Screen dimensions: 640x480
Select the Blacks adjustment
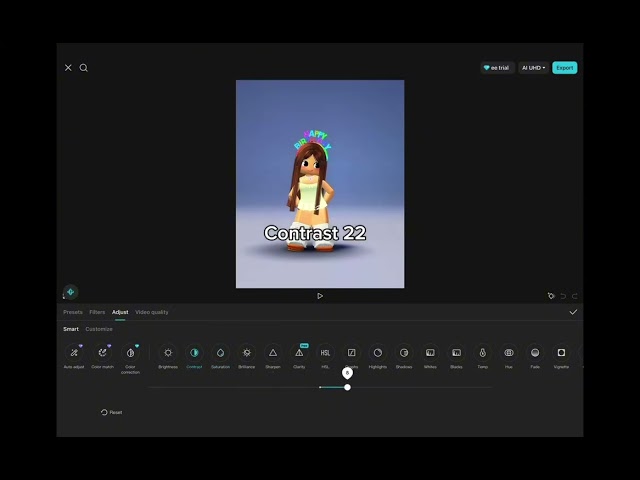456,356
